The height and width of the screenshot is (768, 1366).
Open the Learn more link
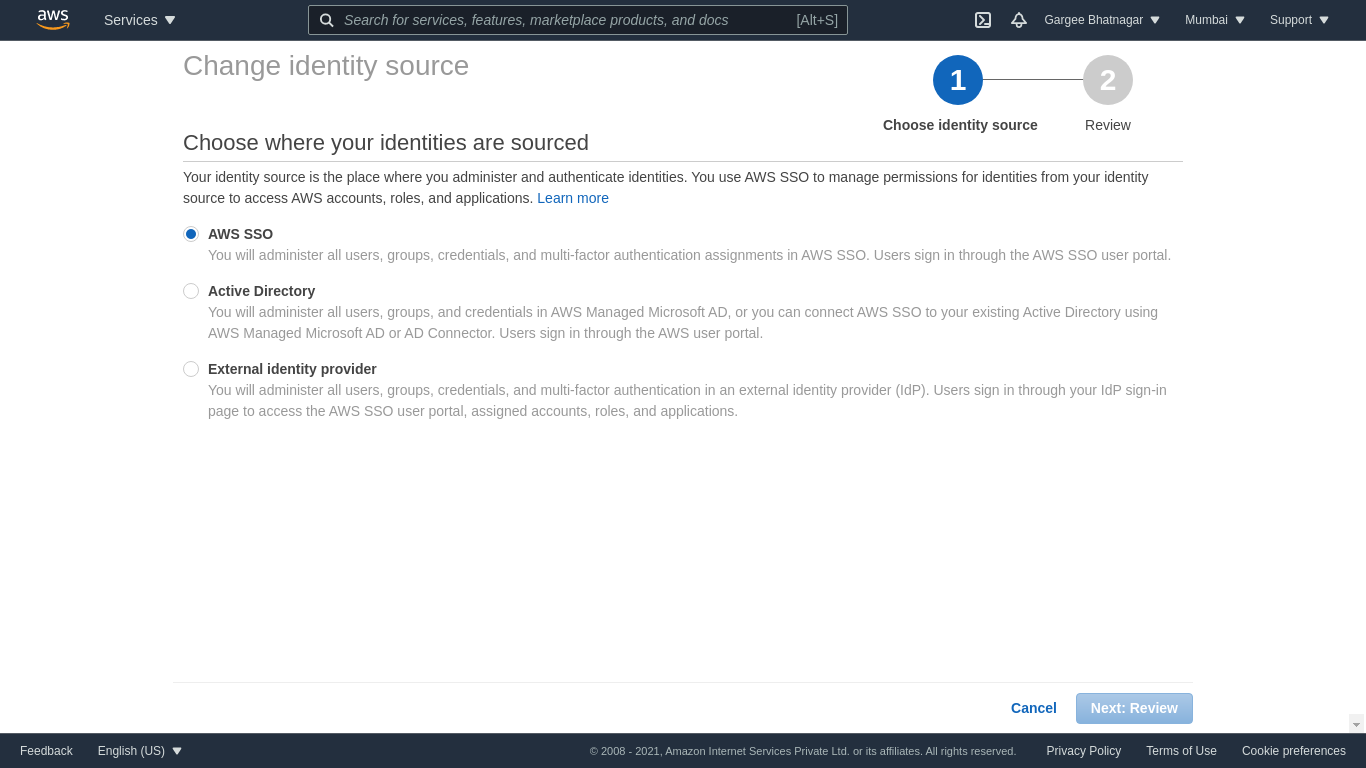(x=573, y=198)
